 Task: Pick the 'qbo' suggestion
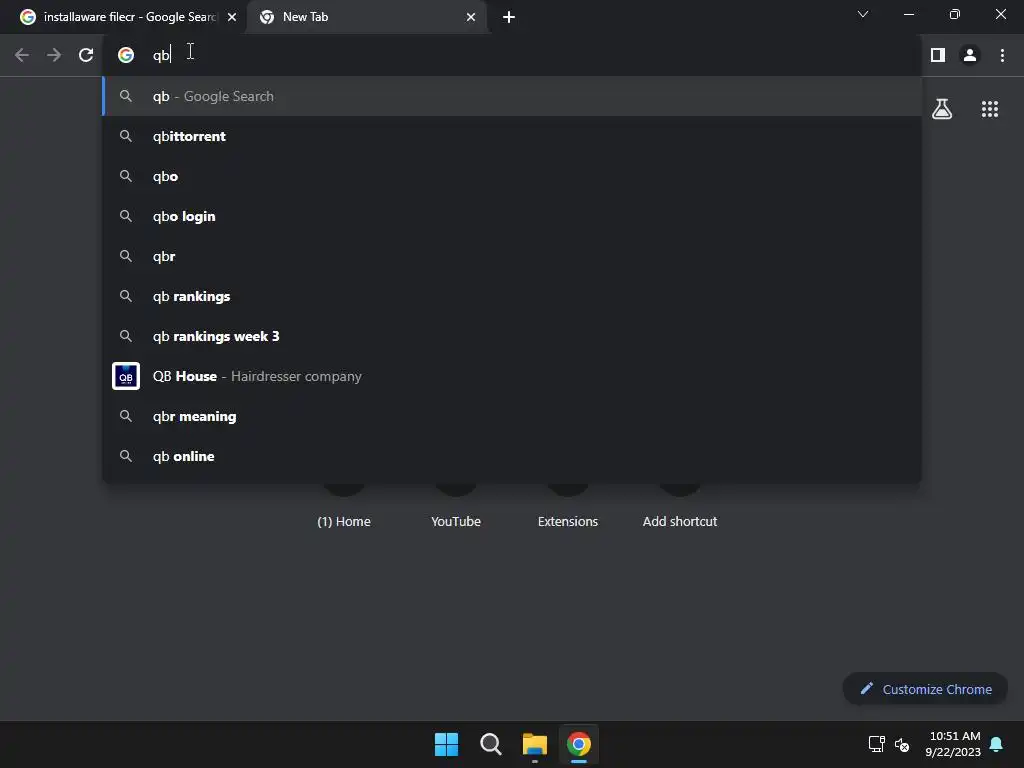[x=512, y=176]
